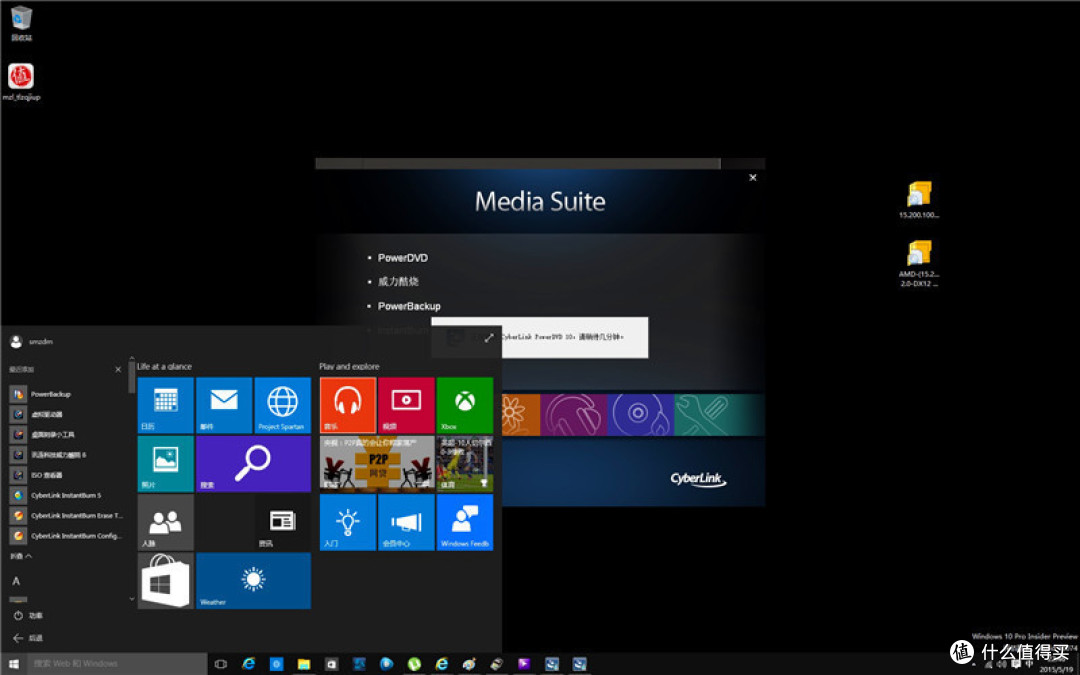Collapse the list with the up chevron

[21, 556]
